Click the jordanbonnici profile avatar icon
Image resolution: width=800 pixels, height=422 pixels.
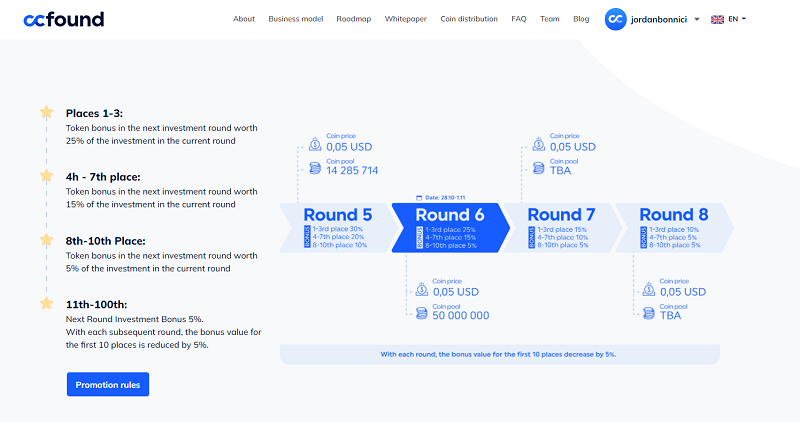point(615,19)
